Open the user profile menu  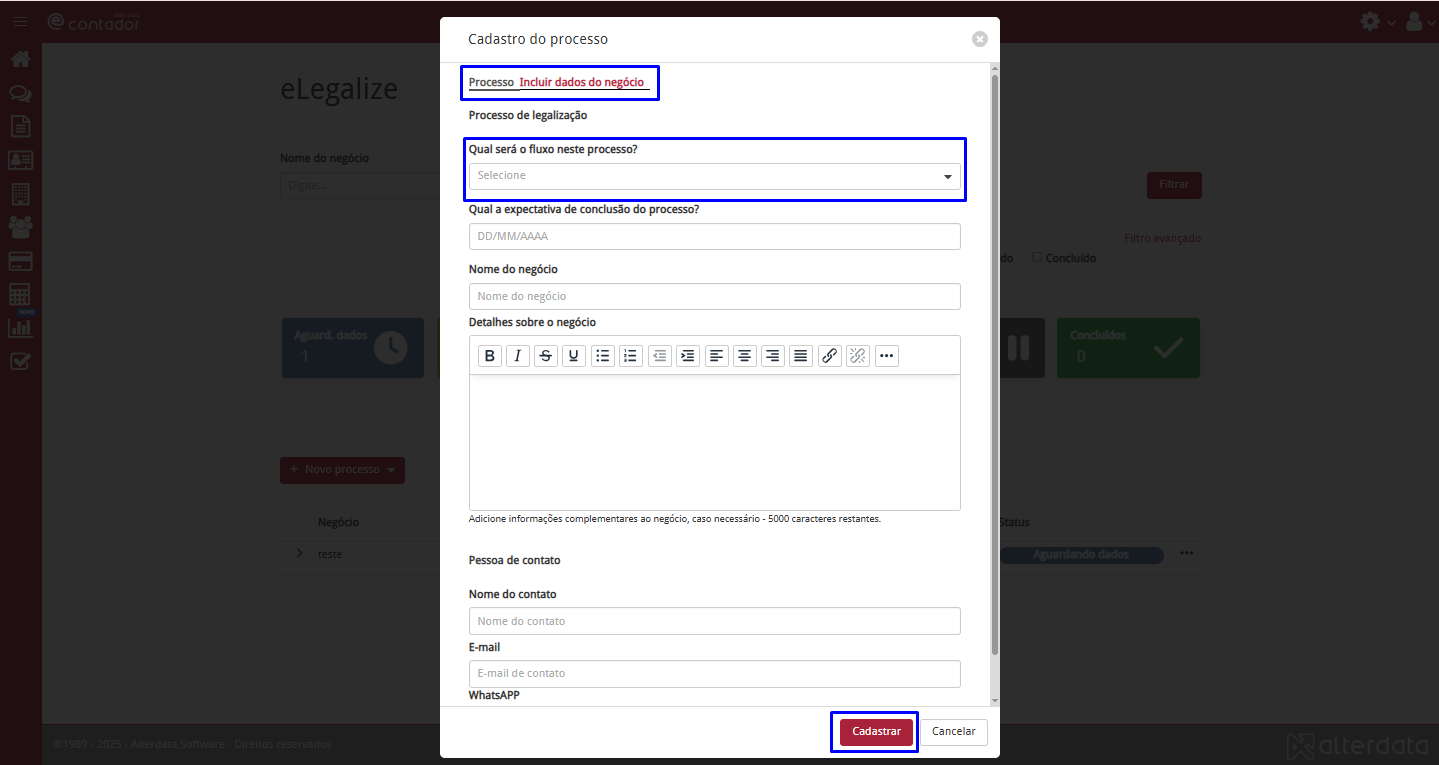pyautogui.click(x=1415, y=21)
